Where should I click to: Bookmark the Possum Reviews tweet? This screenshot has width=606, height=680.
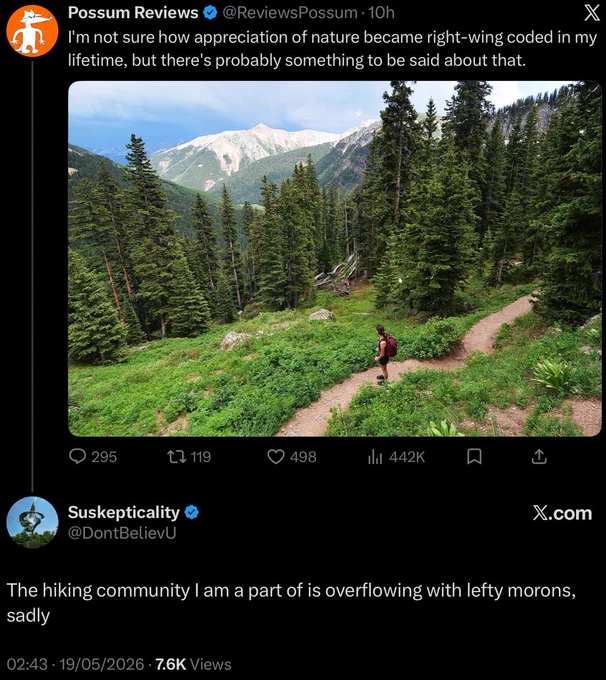(474, 456)
